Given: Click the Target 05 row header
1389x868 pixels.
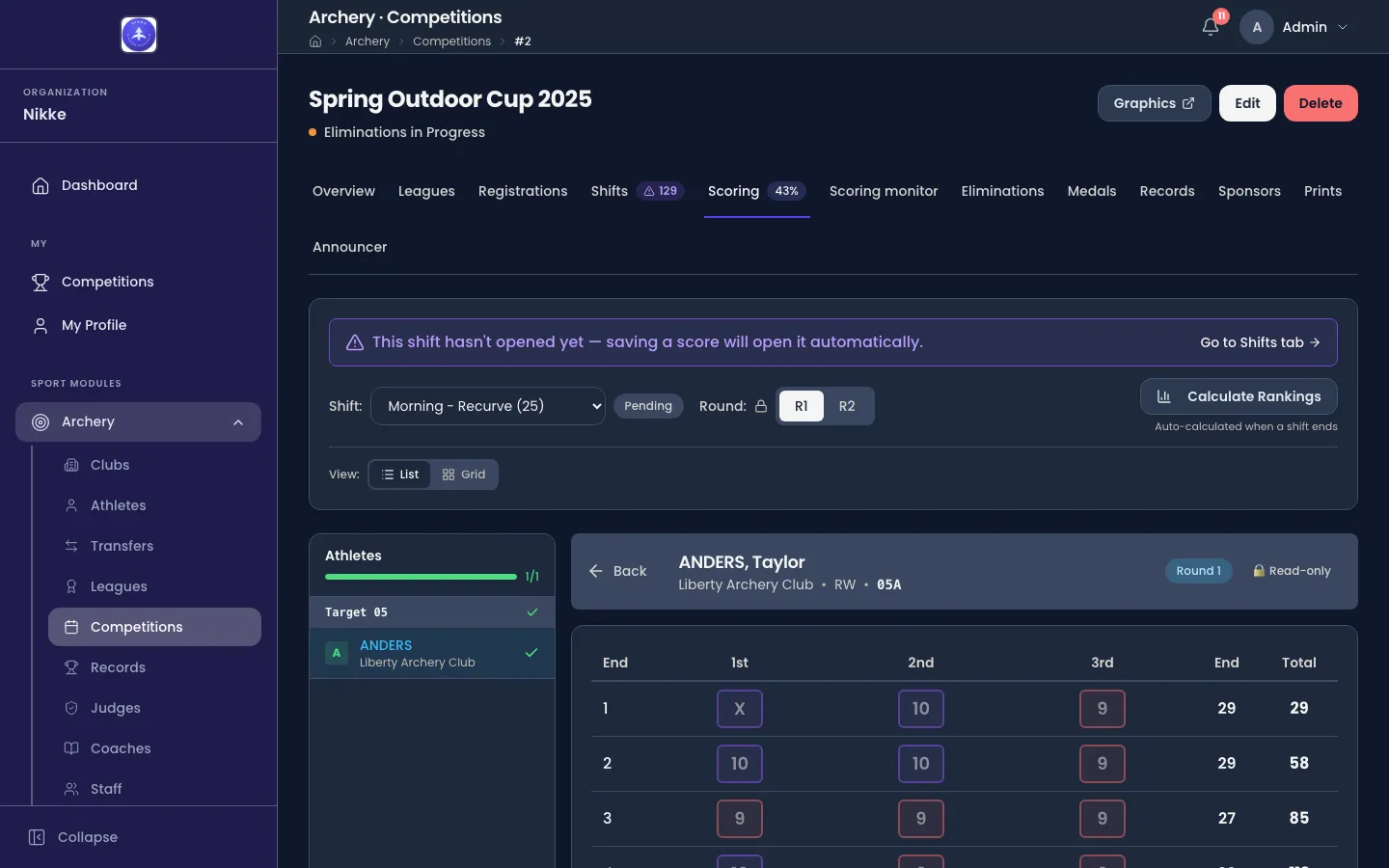Looking at the screenshot, I should tap(432, 612).
